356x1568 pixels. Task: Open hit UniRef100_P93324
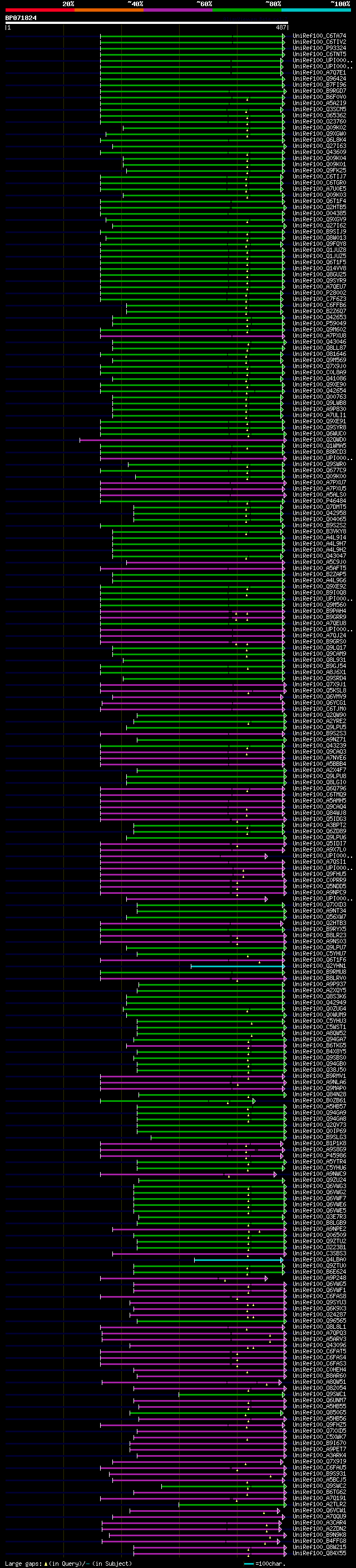tap(319, 48)
